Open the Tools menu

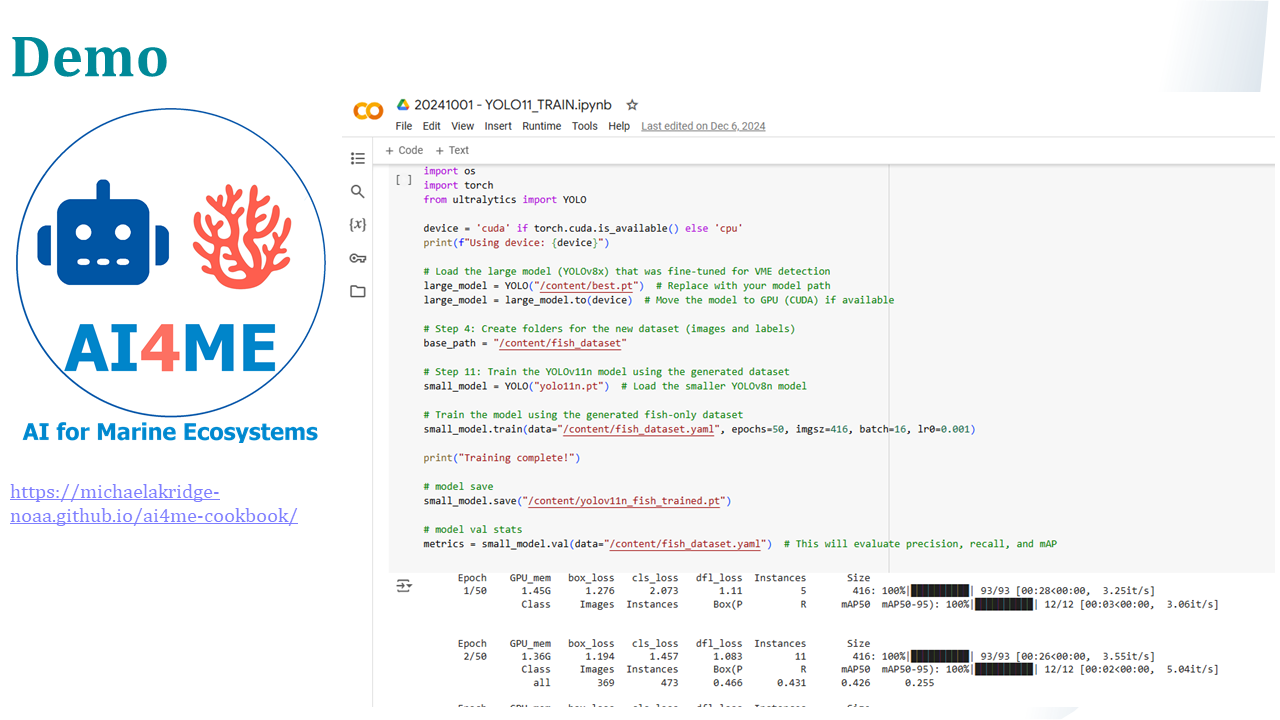point(584,126)
